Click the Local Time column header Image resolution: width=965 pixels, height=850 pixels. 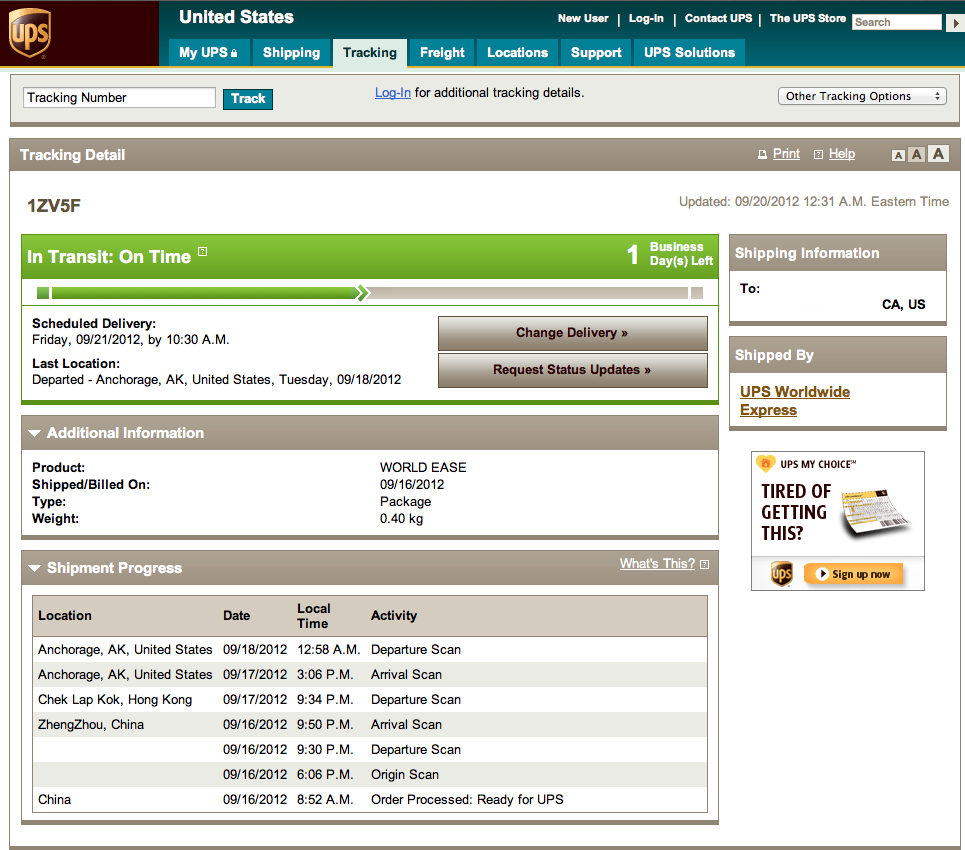[314, 616]
